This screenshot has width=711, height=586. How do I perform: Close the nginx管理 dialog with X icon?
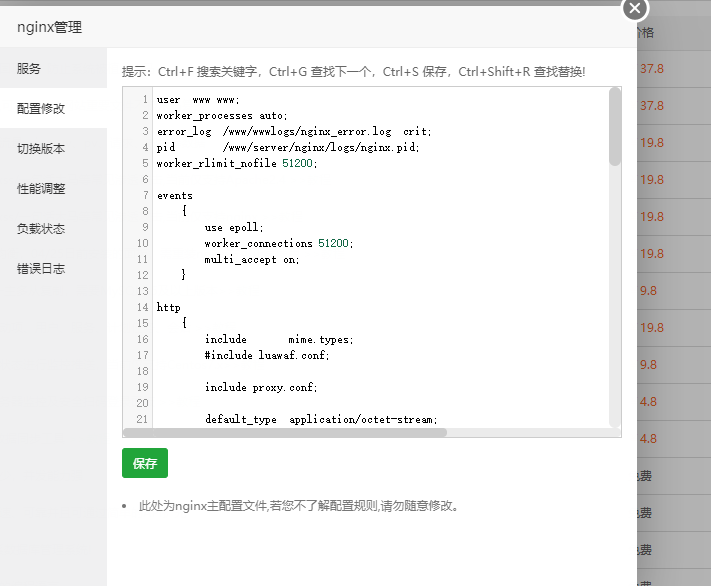point(635,9)
